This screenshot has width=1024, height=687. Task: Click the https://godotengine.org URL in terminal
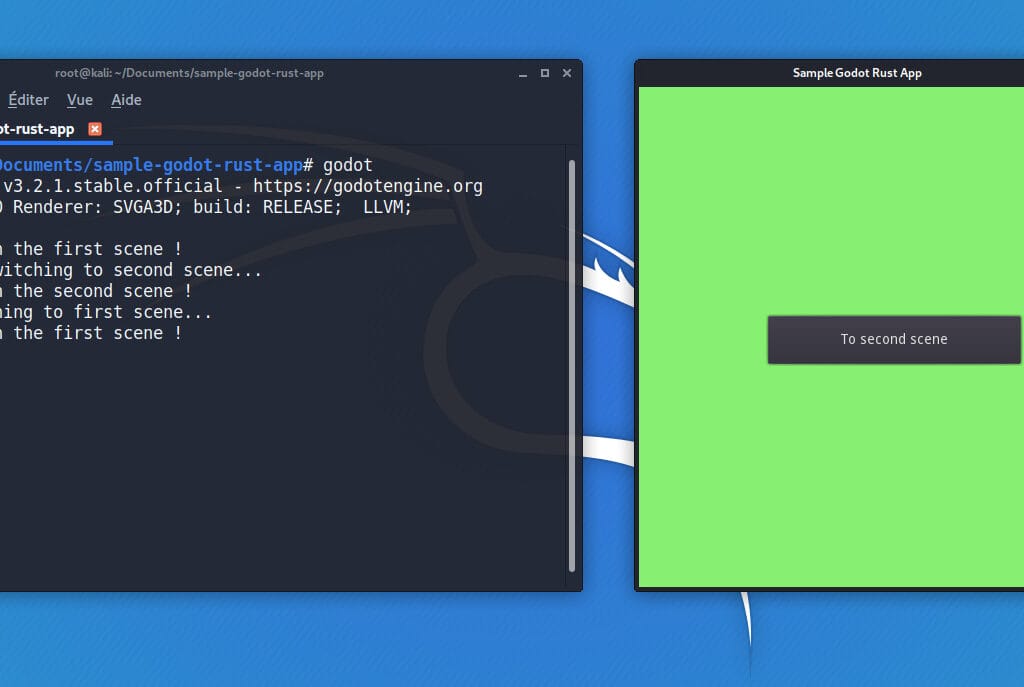pyautogui.click(x=368, y=186)
